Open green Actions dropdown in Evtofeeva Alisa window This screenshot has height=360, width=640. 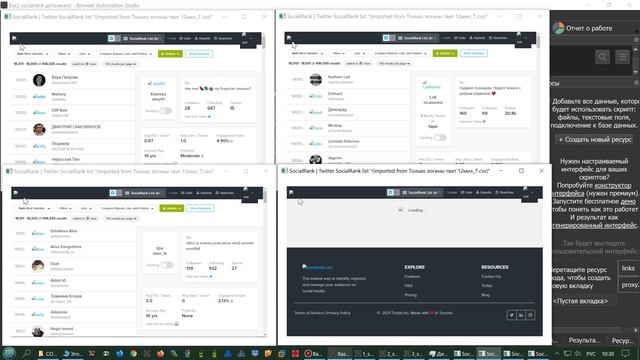pos(172,208)
